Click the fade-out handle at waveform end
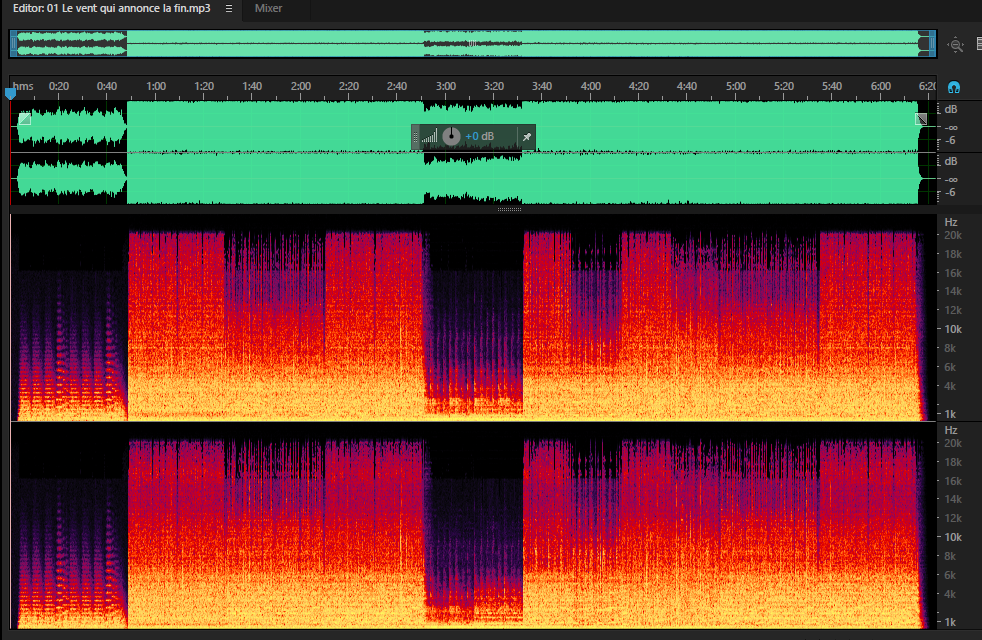This screenshot has width=982, height=640. (x=921, y=118)
